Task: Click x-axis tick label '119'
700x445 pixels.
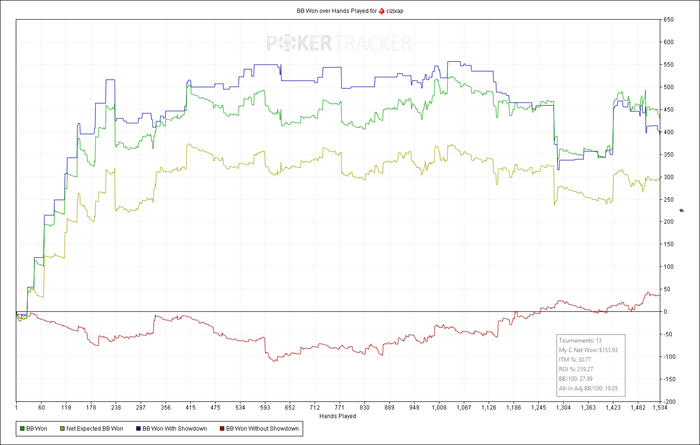Action: click(66, 408)
